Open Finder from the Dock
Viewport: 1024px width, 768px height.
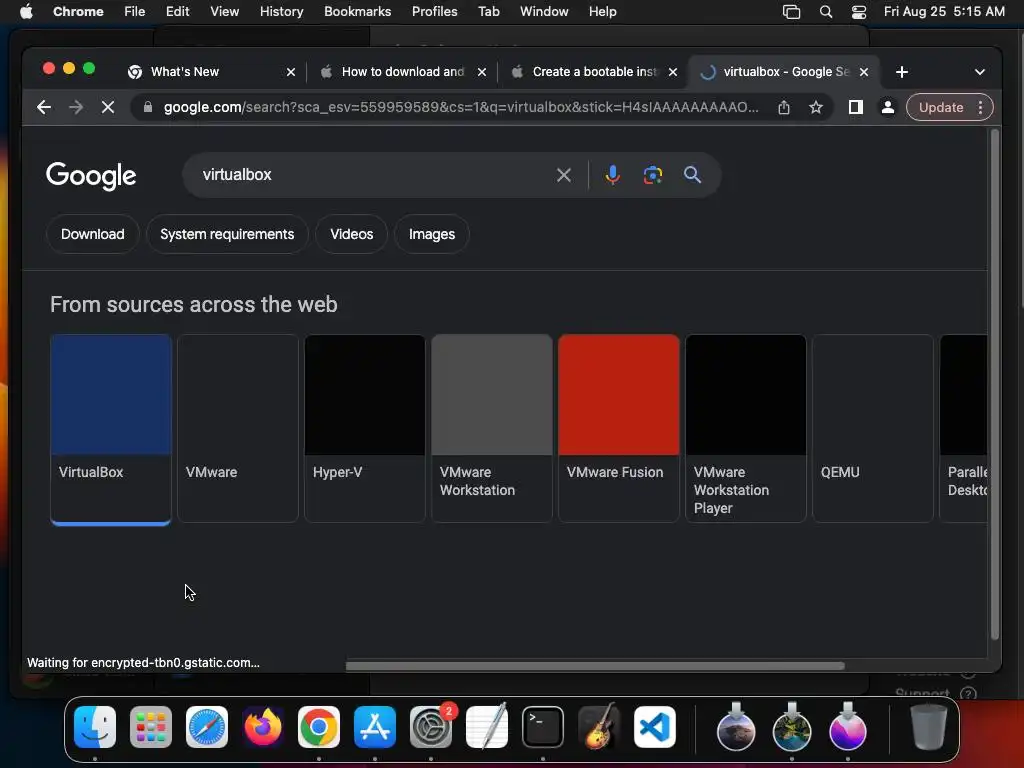(x=95, y=727)
